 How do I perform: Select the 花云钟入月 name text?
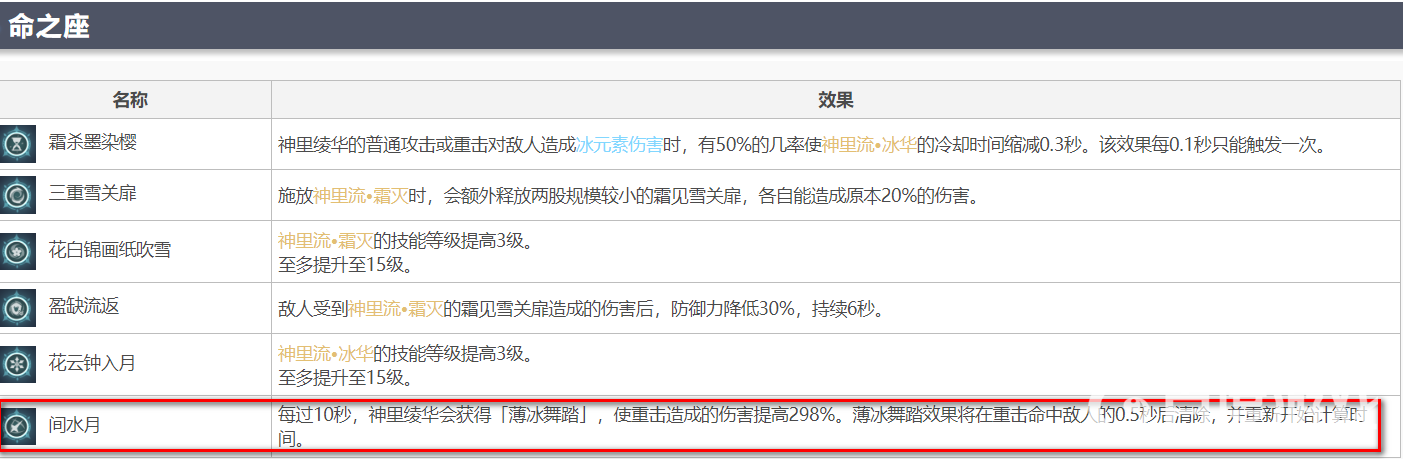point(93,363)
